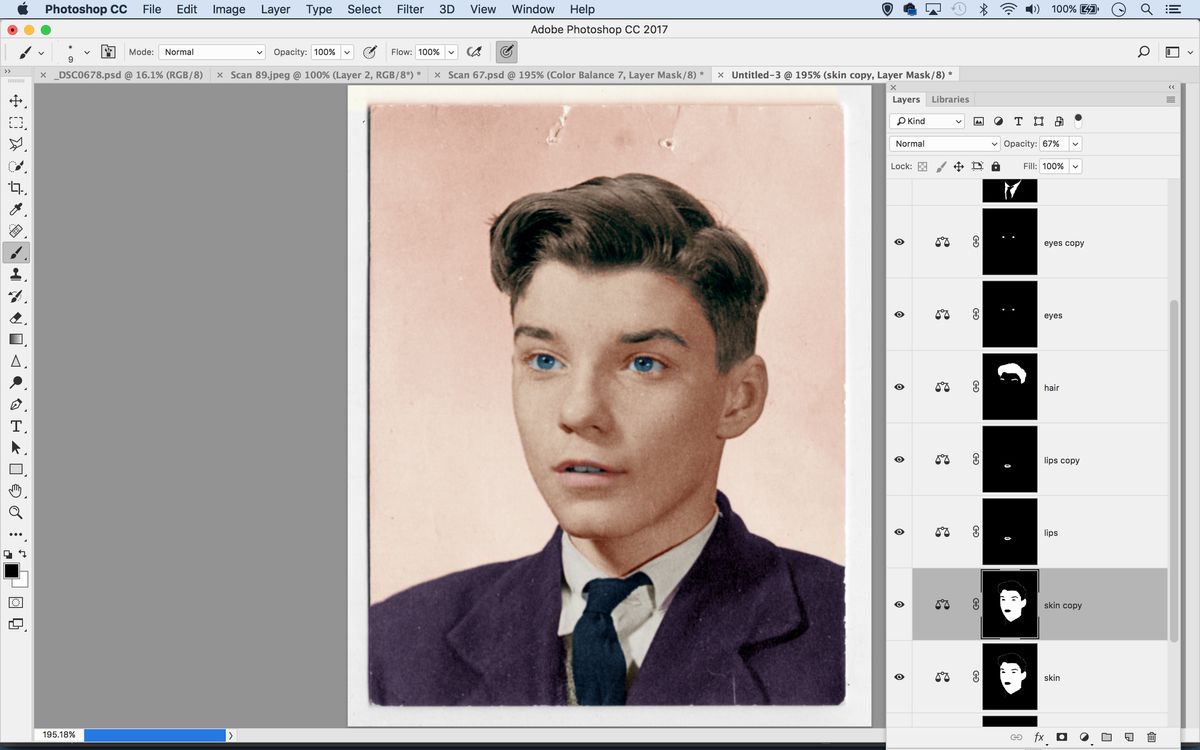This screenshot has width=1200, height=750.
Task: Hide the hair layer
Action: point(899,387)
